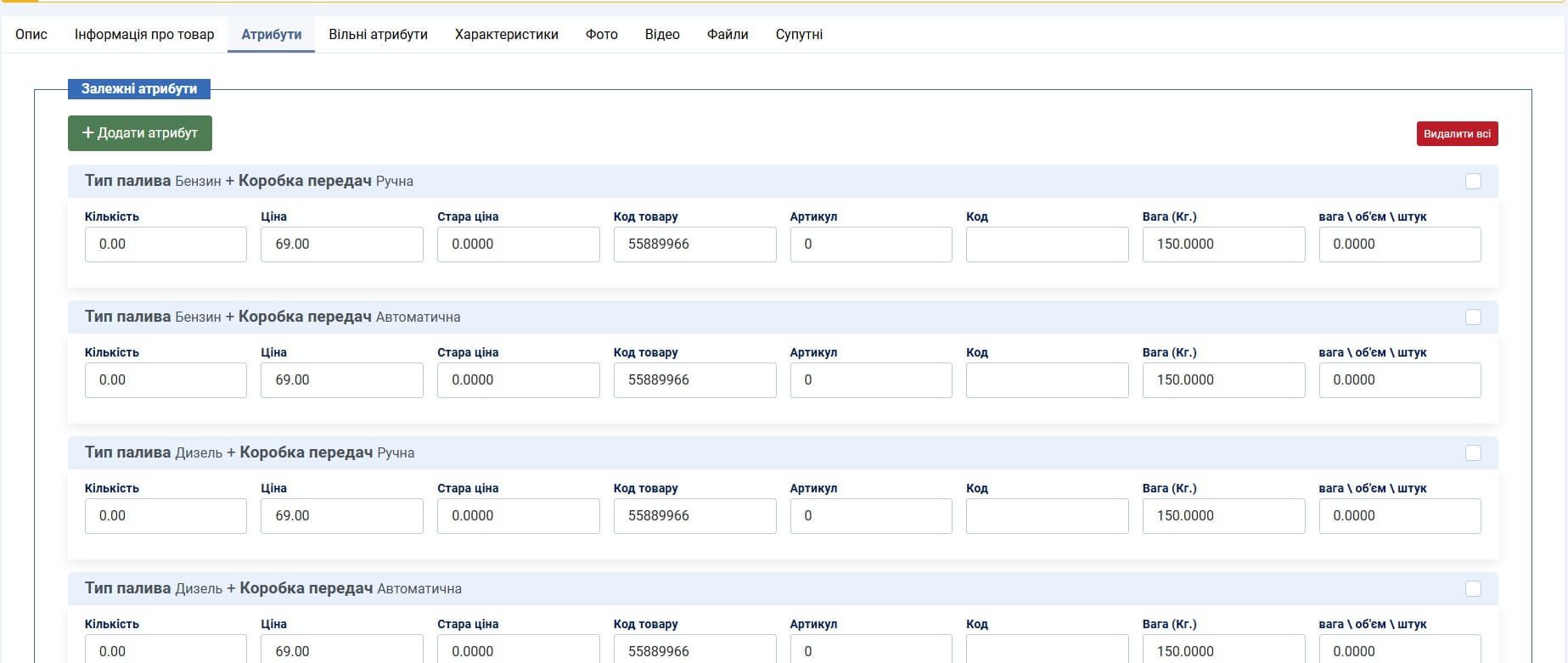This screenshot has width=1568, height=663.
Task: Click Стара ціна field in Дизель Ручна row
Action: (x=518, y=516)
